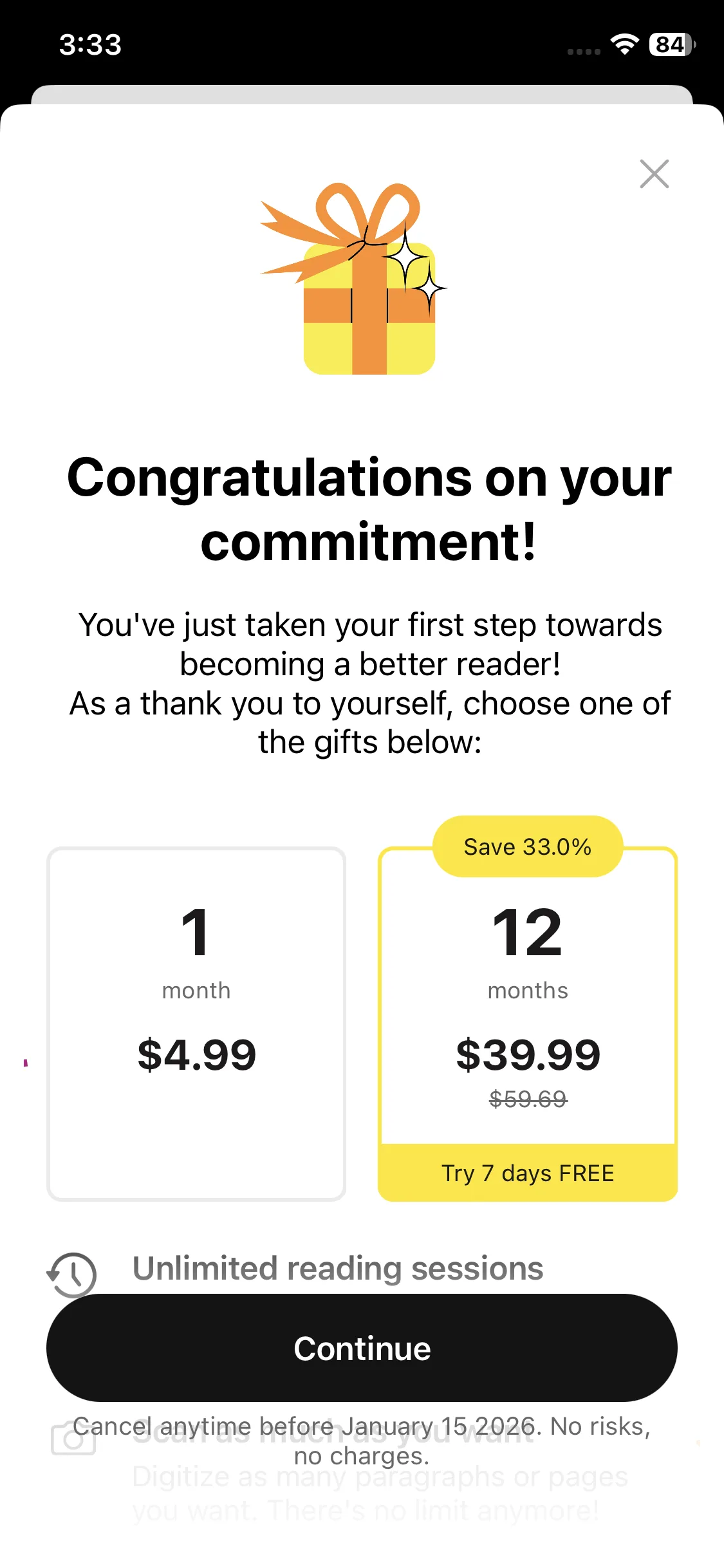
Task: Tap the $4.99 monthly price
Action: (196, 1055)
